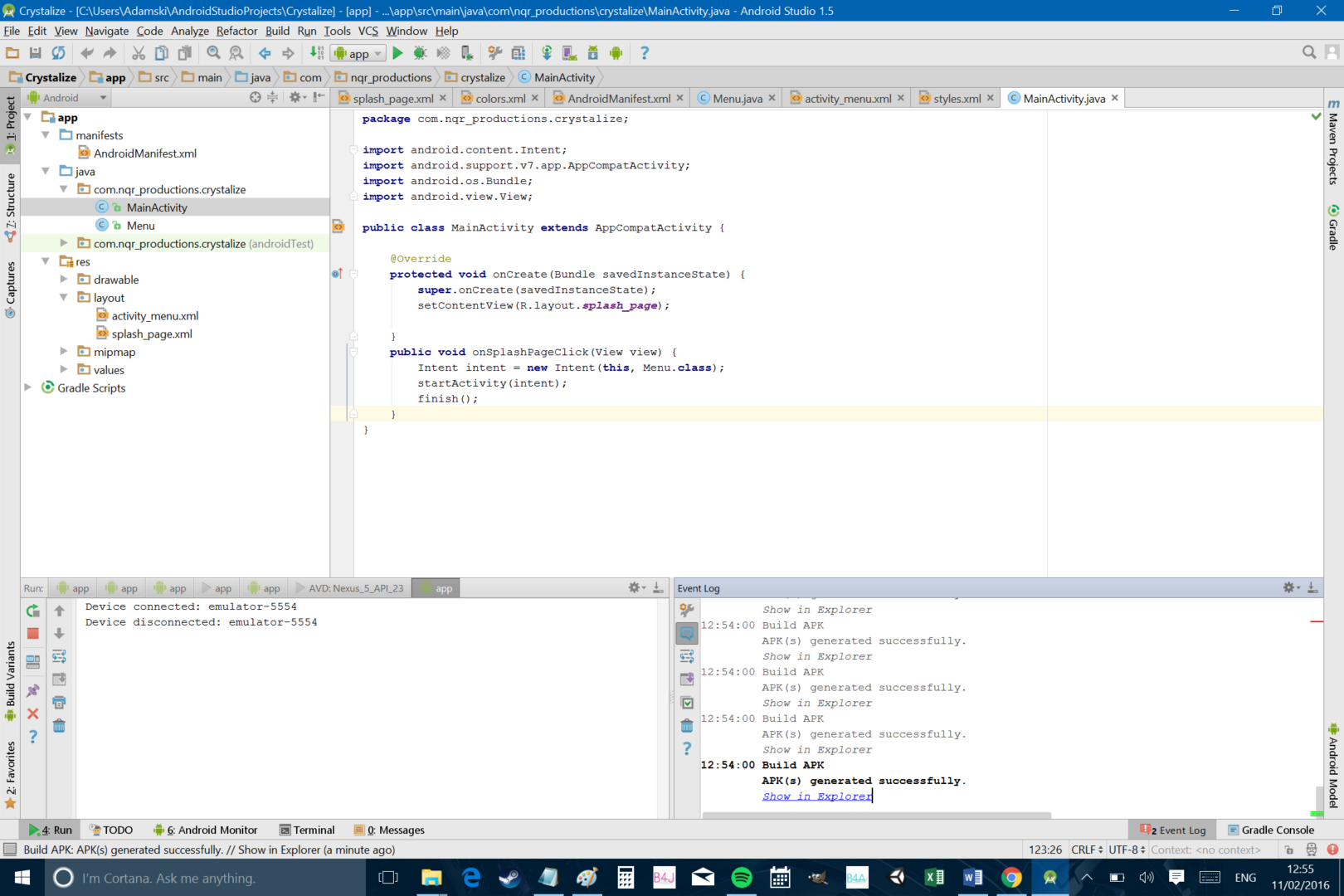This screenshot has width=1344, height=896.
Task: Open the SDK Manager wrench icon
Action: click(x=495, y=52)
